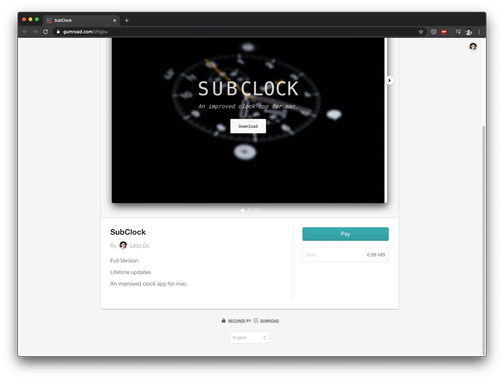Open the Gumroad user avatar at page top right
Viewport: 504px width, 380px height.
tap(473, 46)
